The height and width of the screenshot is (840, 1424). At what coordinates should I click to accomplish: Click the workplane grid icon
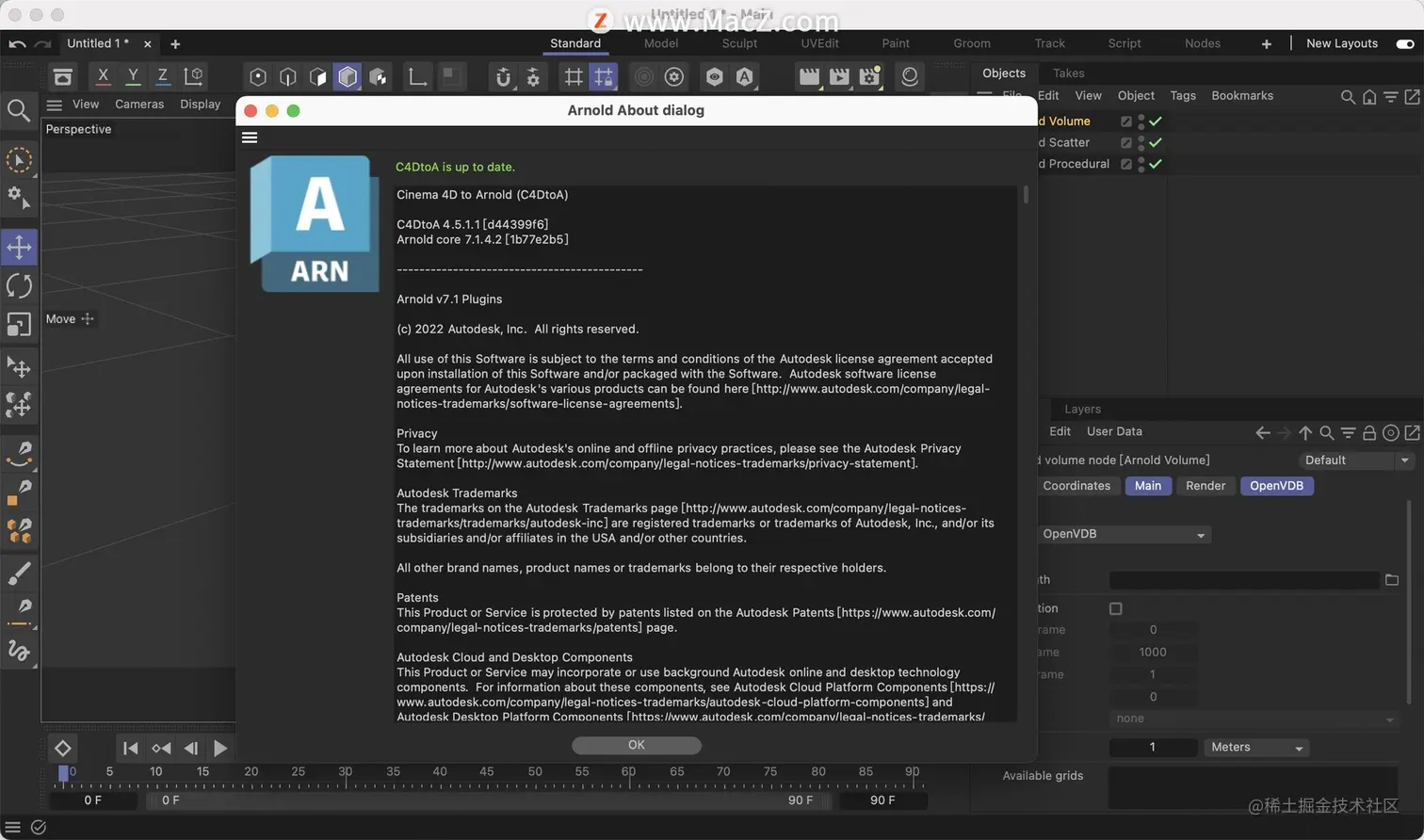click(573, 77)
